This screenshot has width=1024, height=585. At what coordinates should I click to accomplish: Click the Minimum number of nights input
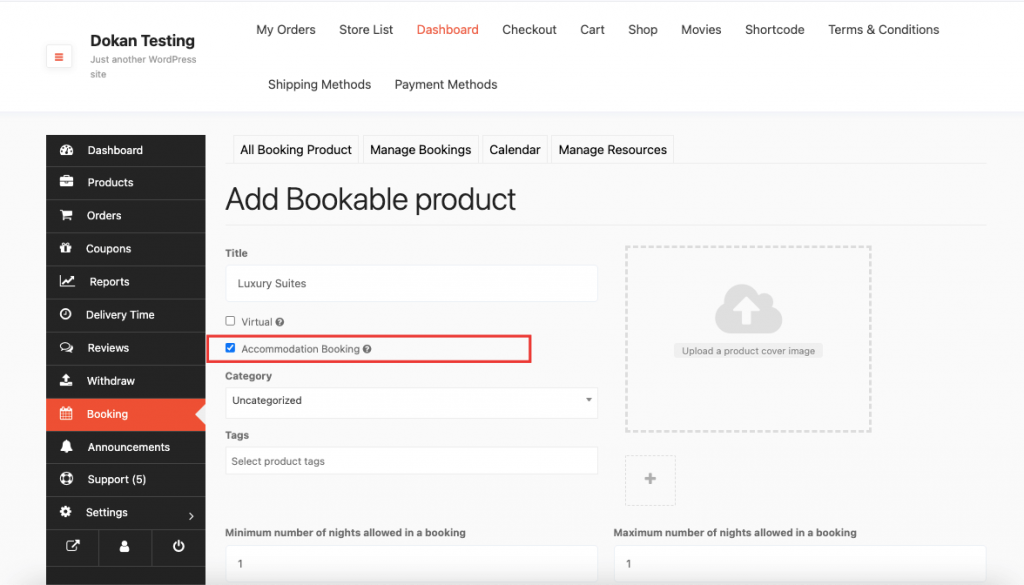click(x=411, y=563)
